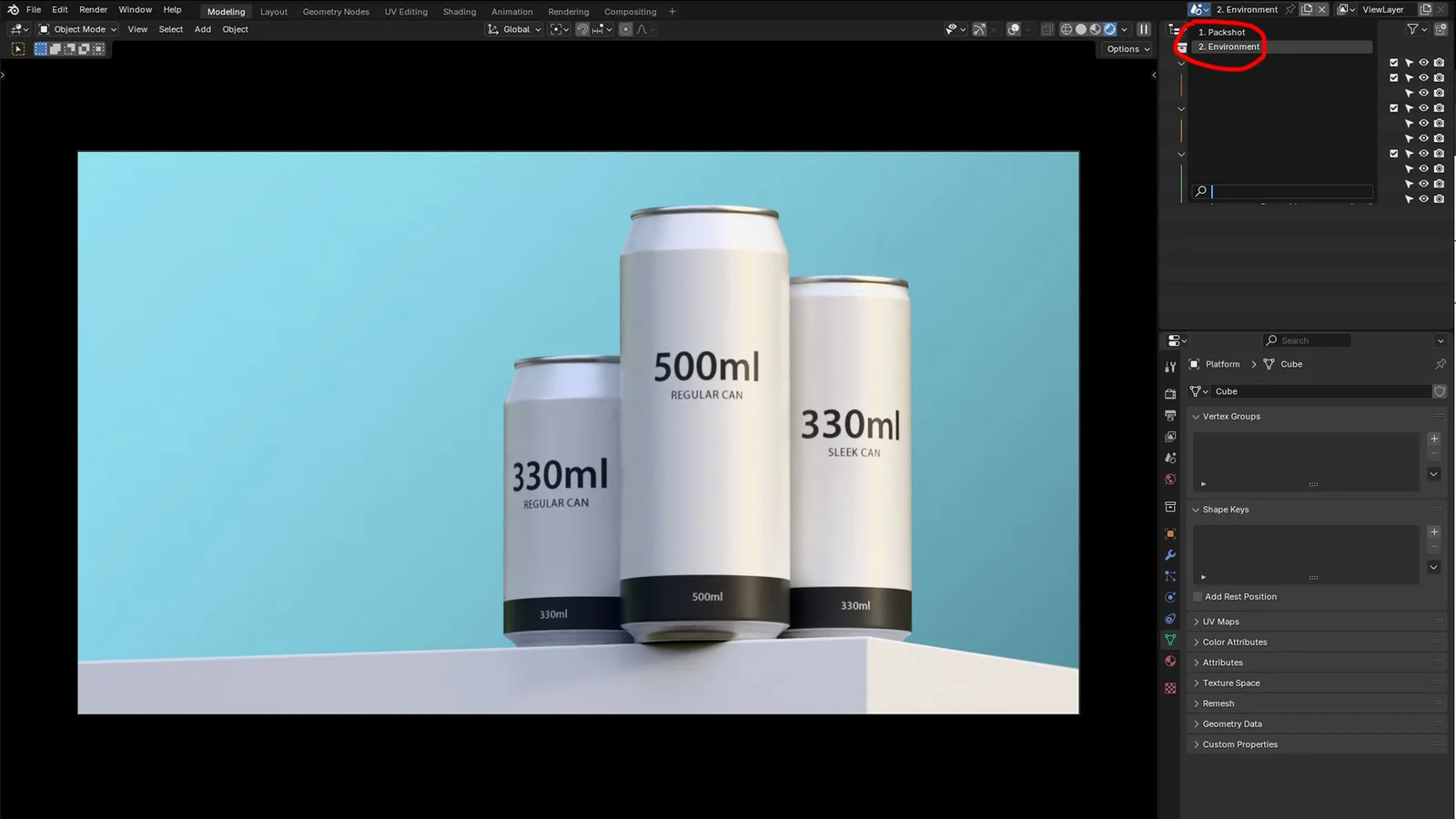Switch to the Shading workspace tab
The width and height of the screenshot is (1456, 819).
(459, 12)
